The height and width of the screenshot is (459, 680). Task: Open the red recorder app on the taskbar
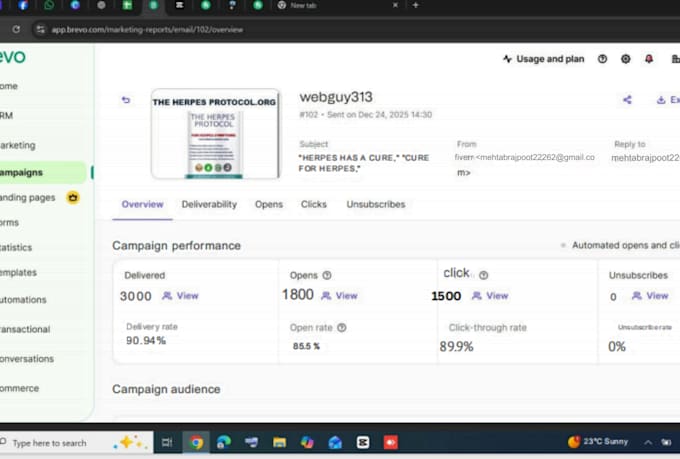391,443
